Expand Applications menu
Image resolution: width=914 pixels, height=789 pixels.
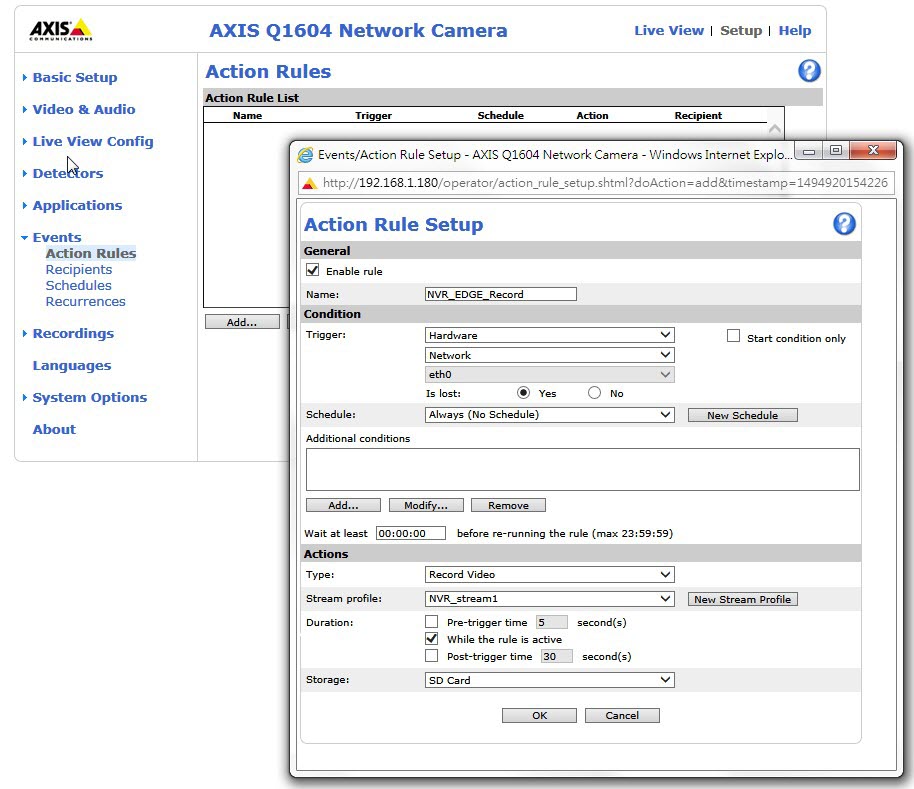pos(77,206)
